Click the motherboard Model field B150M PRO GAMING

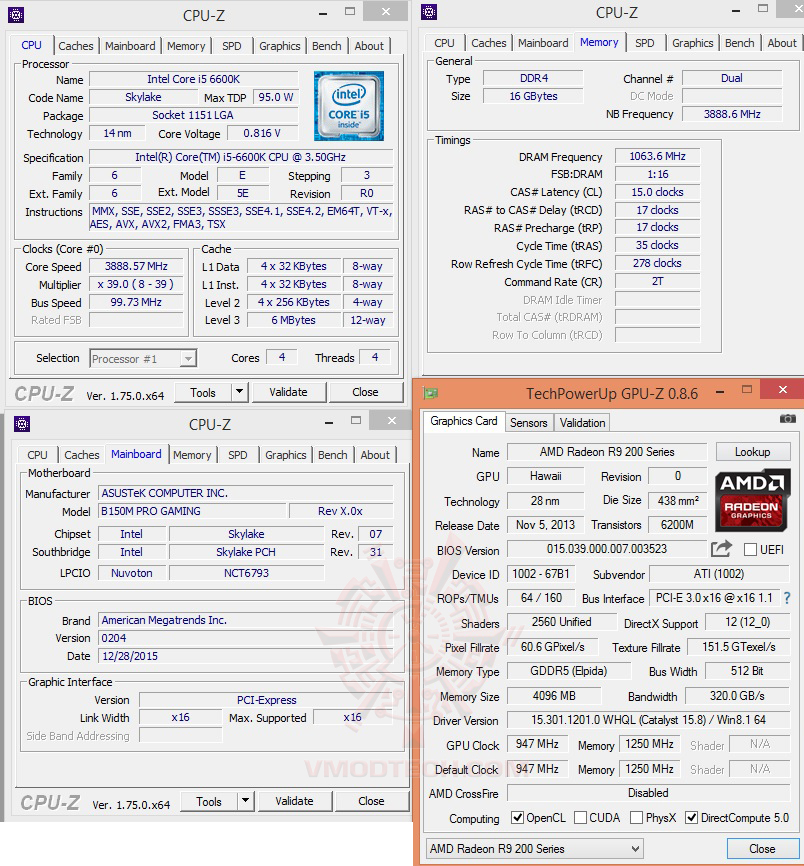click(192, 511)
